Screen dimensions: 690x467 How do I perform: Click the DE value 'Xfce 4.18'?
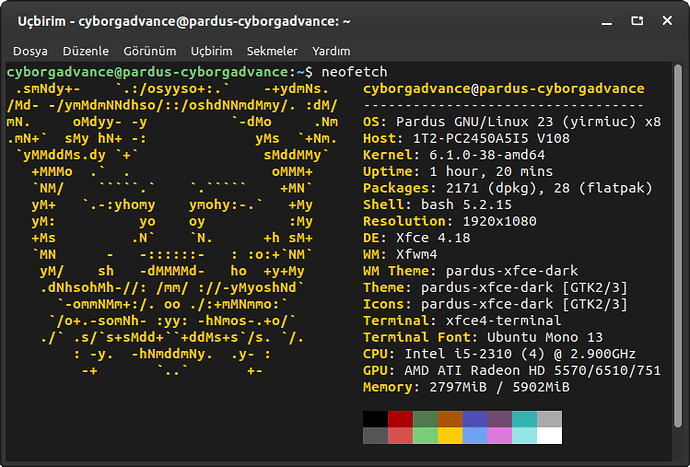tap(433, 238)
